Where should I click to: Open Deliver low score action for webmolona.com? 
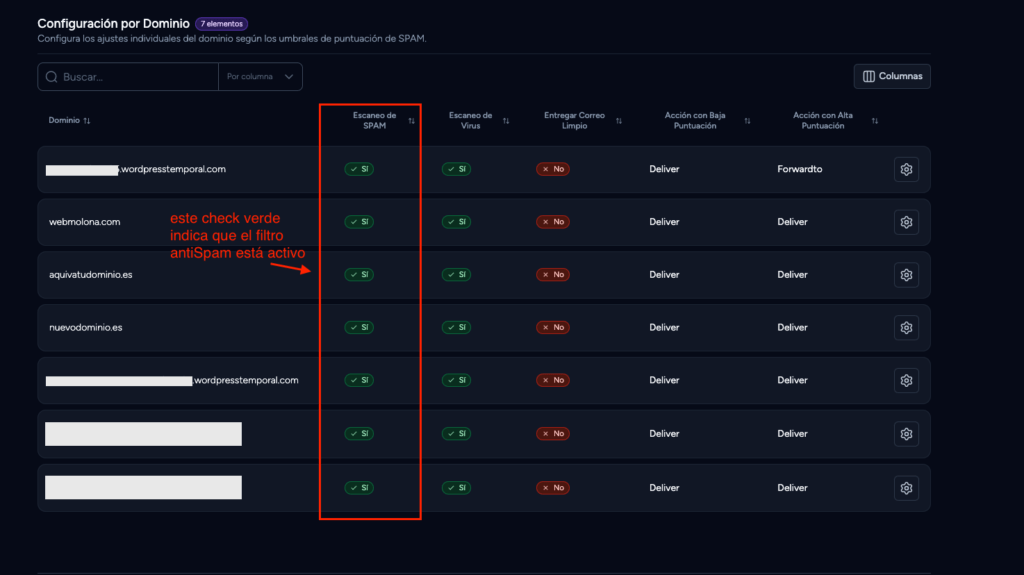click(x=664, y=222)
